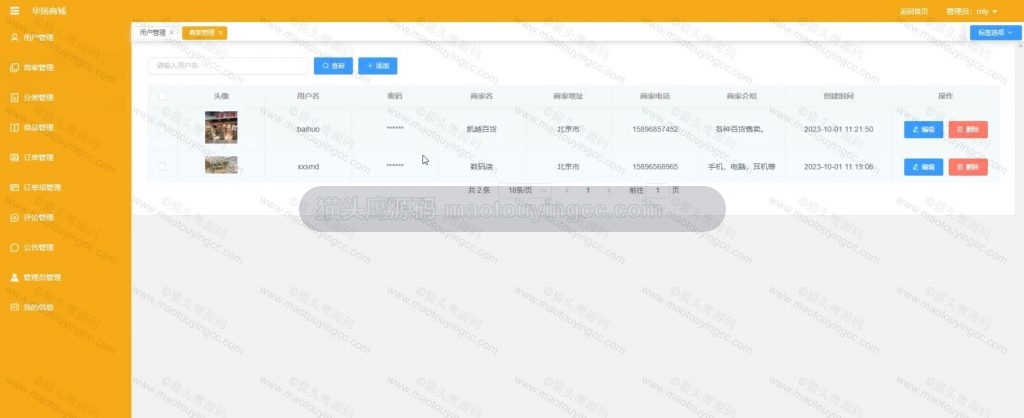Switch to the 商家管理 tab
The width and height of the screenshot is (1024, 418).
(202, 33)
